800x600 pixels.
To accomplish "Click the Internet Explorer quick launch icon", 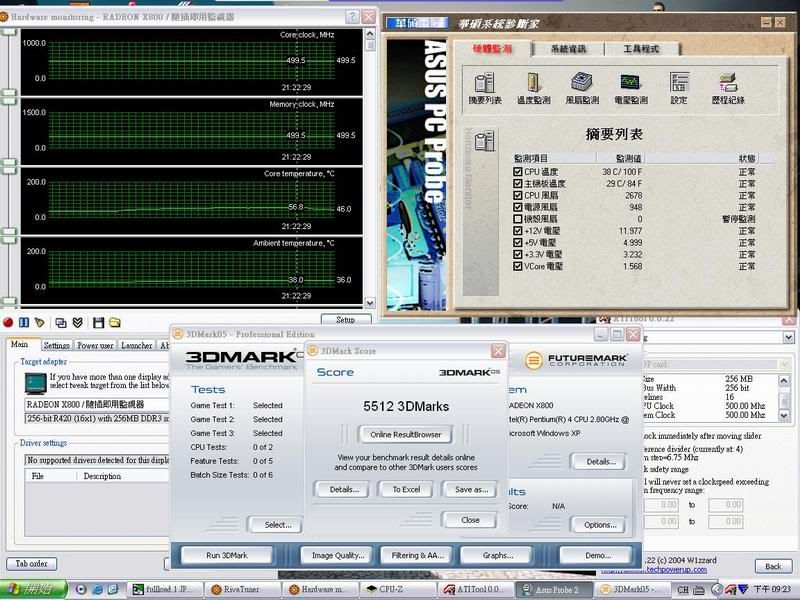I will pos(97,589).
